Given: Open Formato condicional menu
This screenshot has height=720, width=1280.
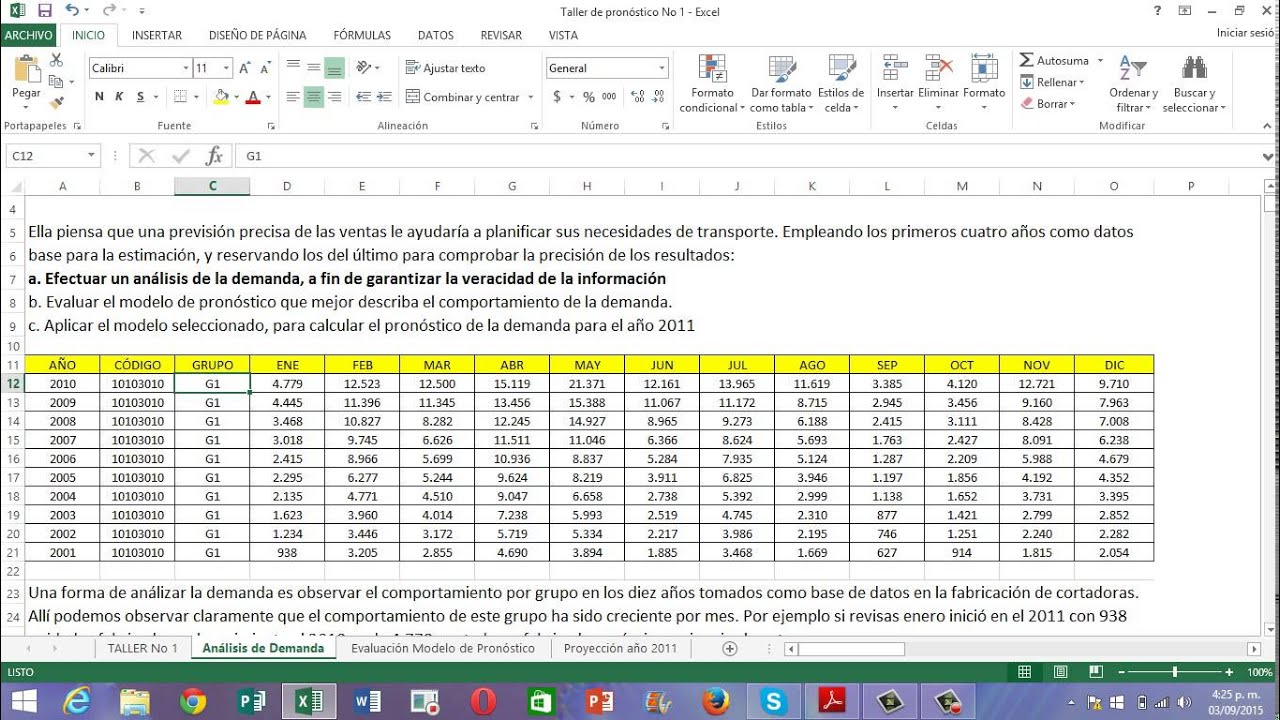Looking at the screenshot, I should point(713,85).
